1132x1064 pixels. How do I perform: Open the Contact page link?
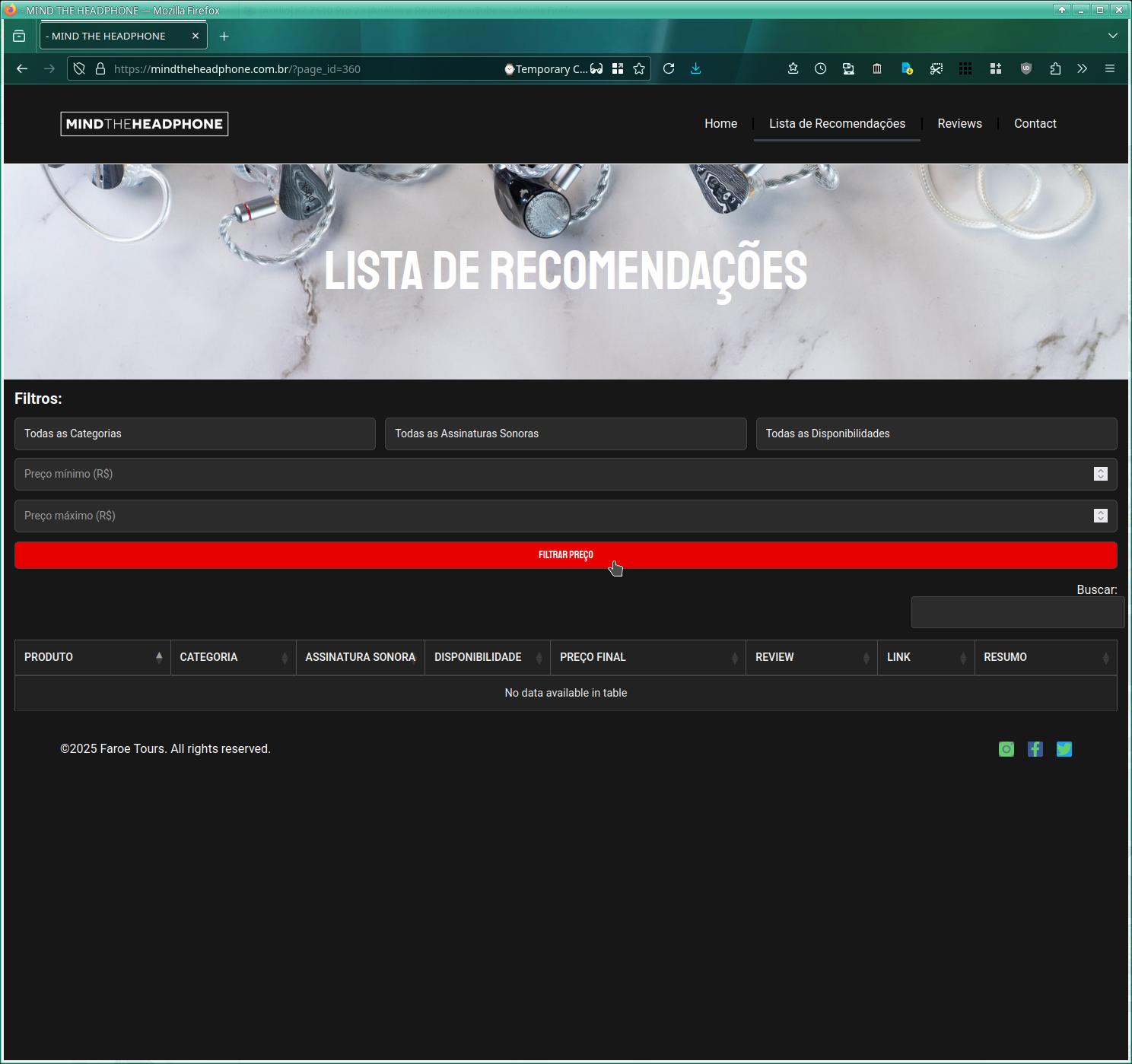point(1035,123)
